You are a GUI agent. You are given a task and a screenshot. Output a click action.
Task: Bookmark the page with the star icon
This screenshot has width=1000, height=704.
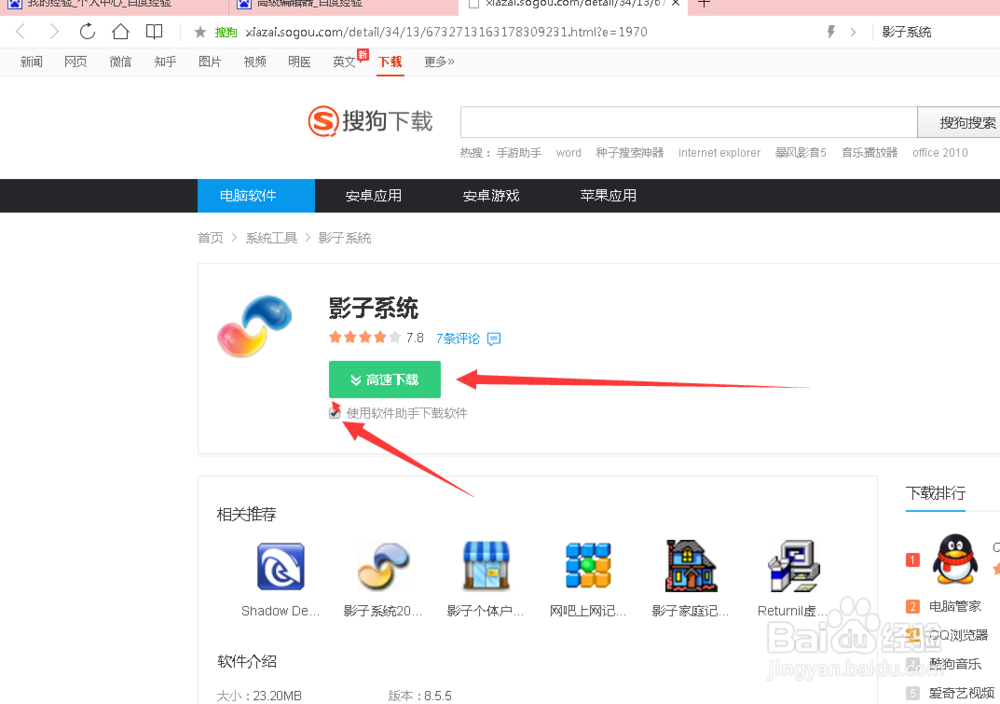(x=200, y=32)
